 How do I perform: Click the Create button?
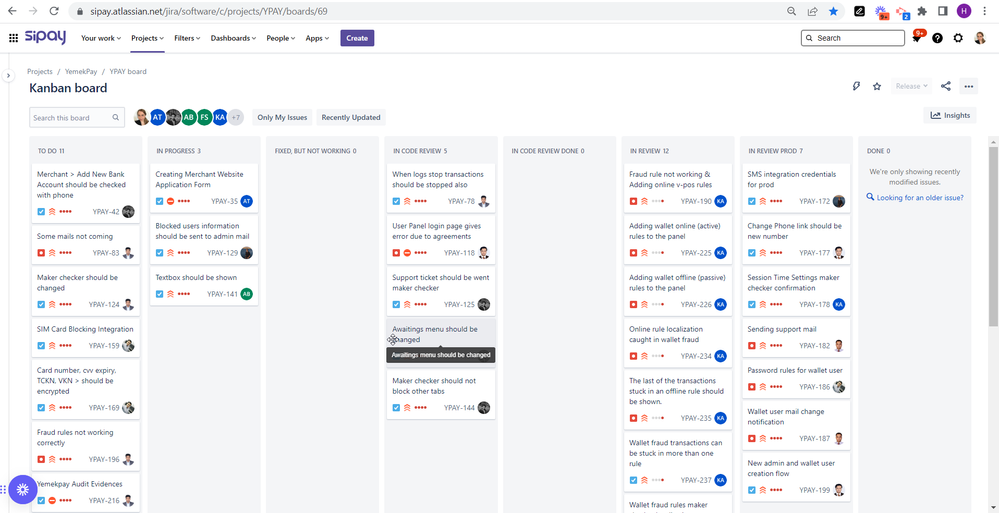click(x=357, y=38)
